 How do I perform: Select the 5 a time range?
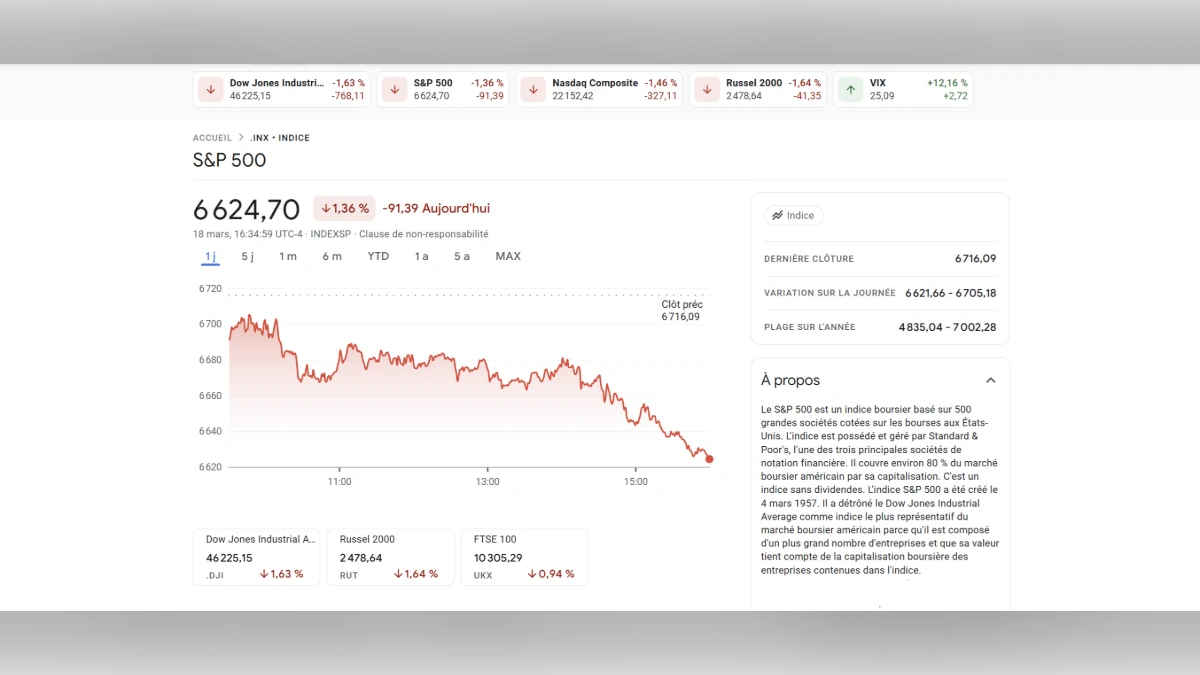pos(461,256)
